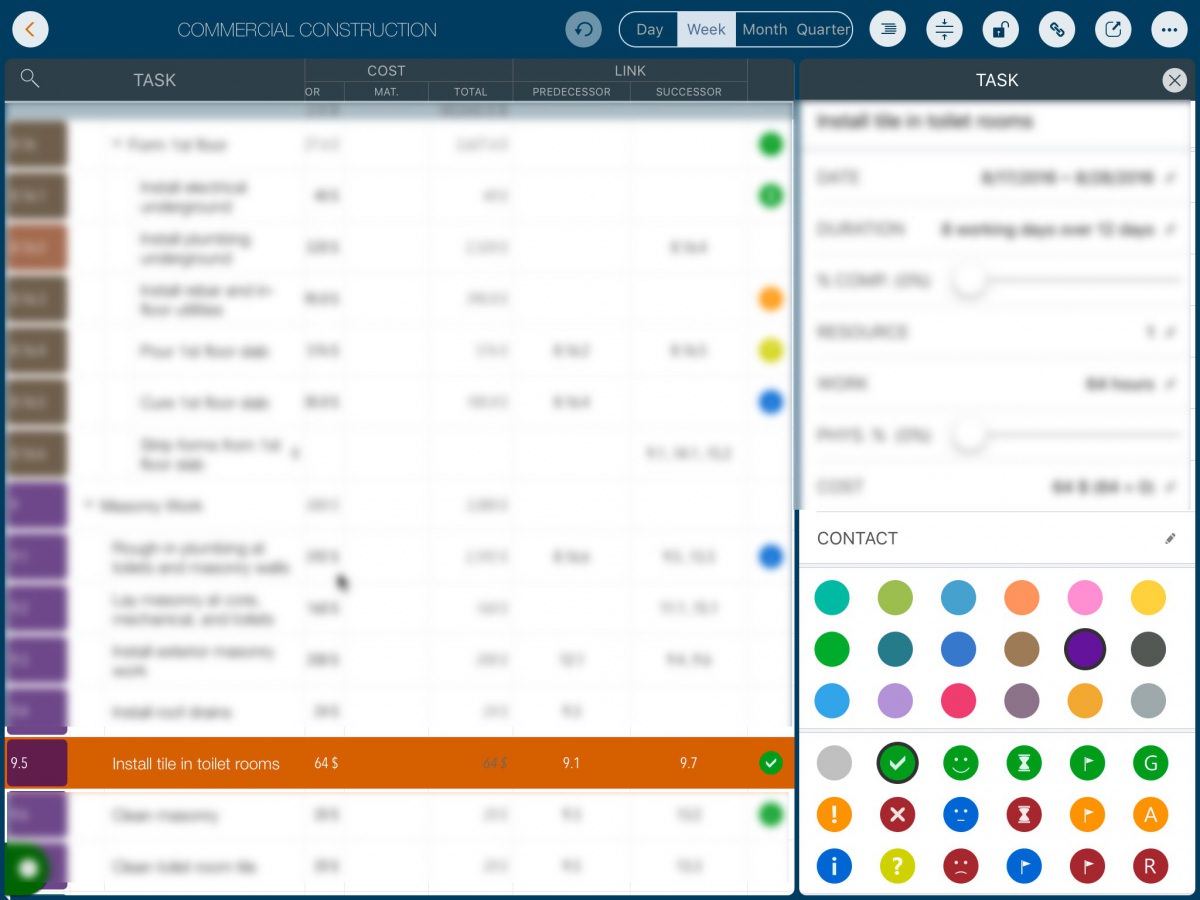
Task: Edit the CONTACT field pencil icon
Action: 1170,539
